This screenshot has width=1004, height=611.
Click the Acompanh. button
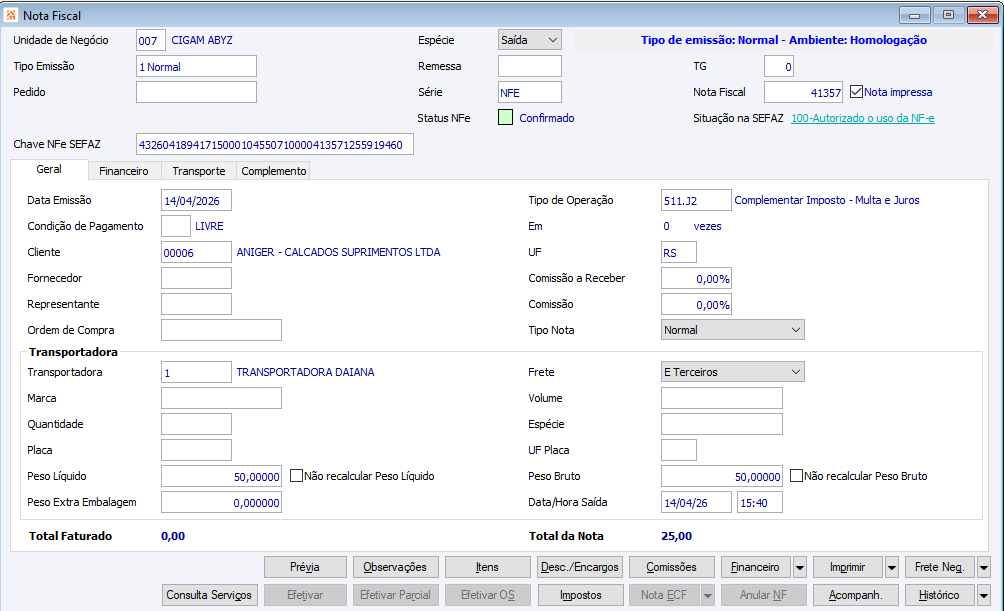[856, 595]
